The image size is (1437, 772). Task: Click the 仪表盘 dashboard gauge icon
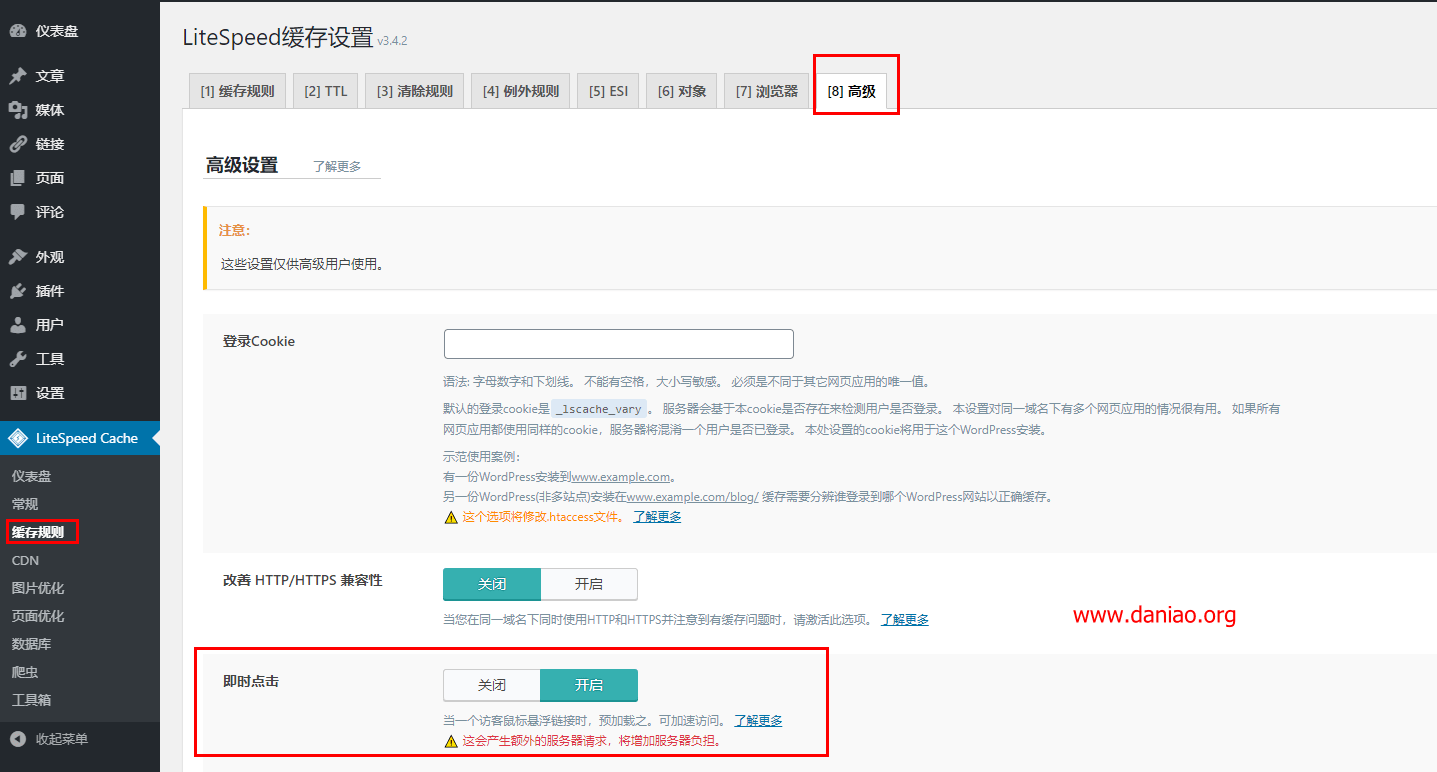tap(18, 31)
